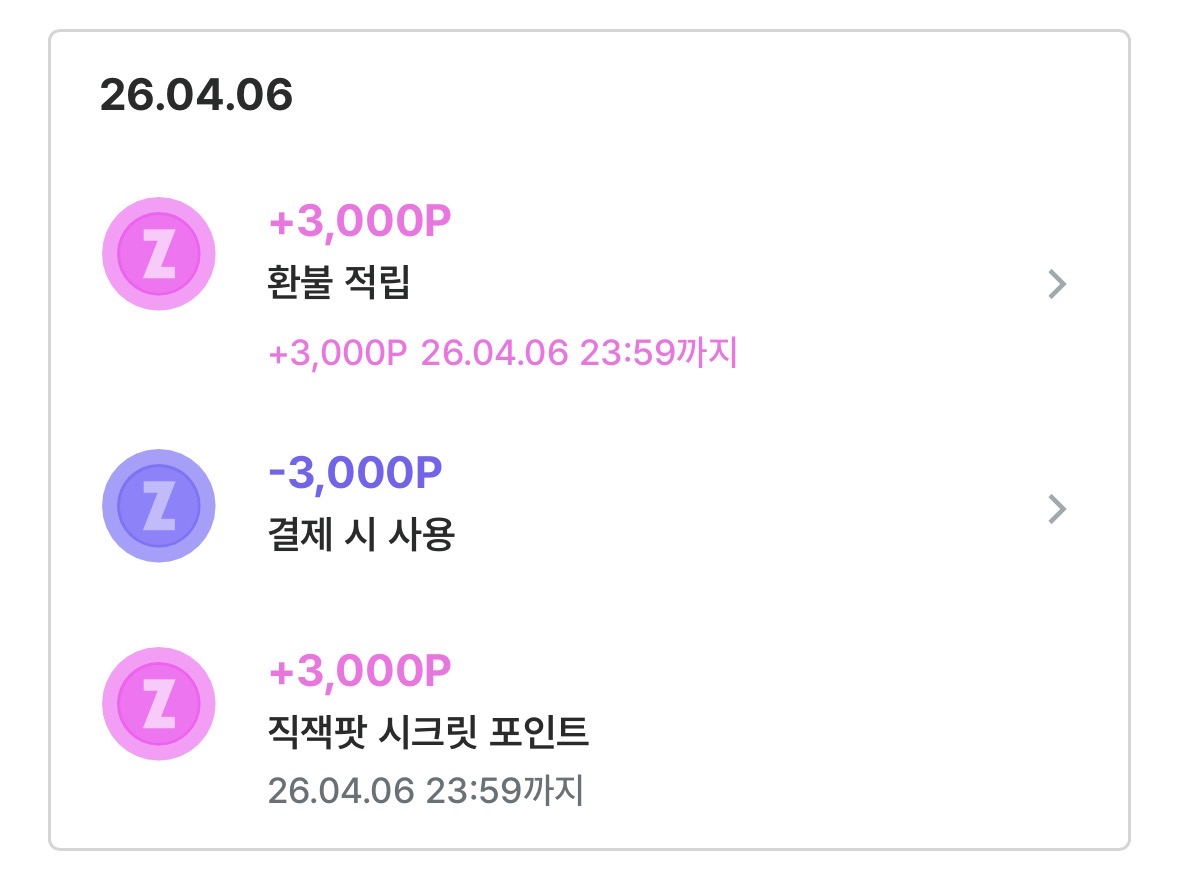Click the pink 26.04.06 expiry date text
The height and width of the screenshot is (895, 1179).
tap(494, 353)
